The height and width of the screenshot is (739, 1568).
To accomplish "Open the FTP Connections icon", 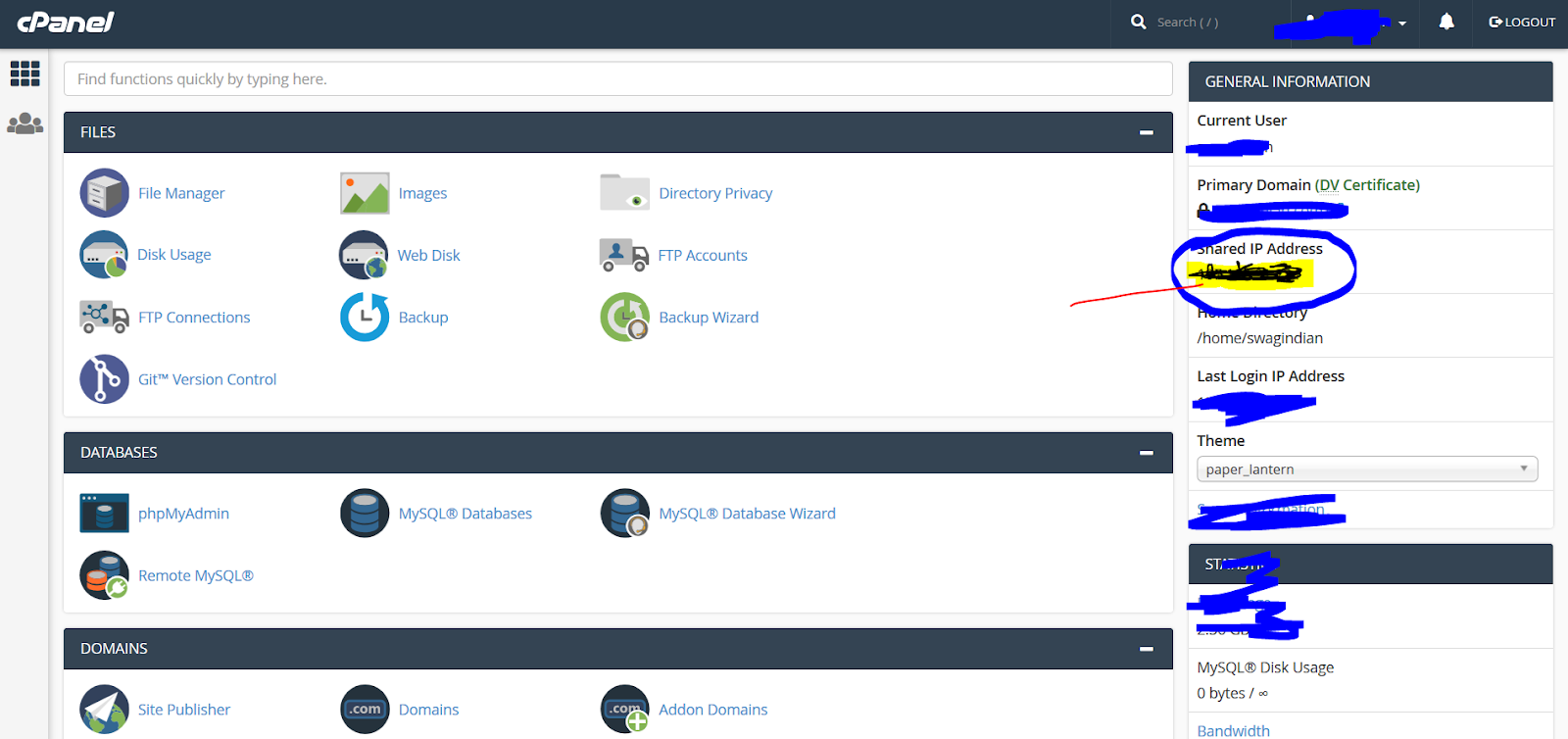I will [x=104, y=318].
